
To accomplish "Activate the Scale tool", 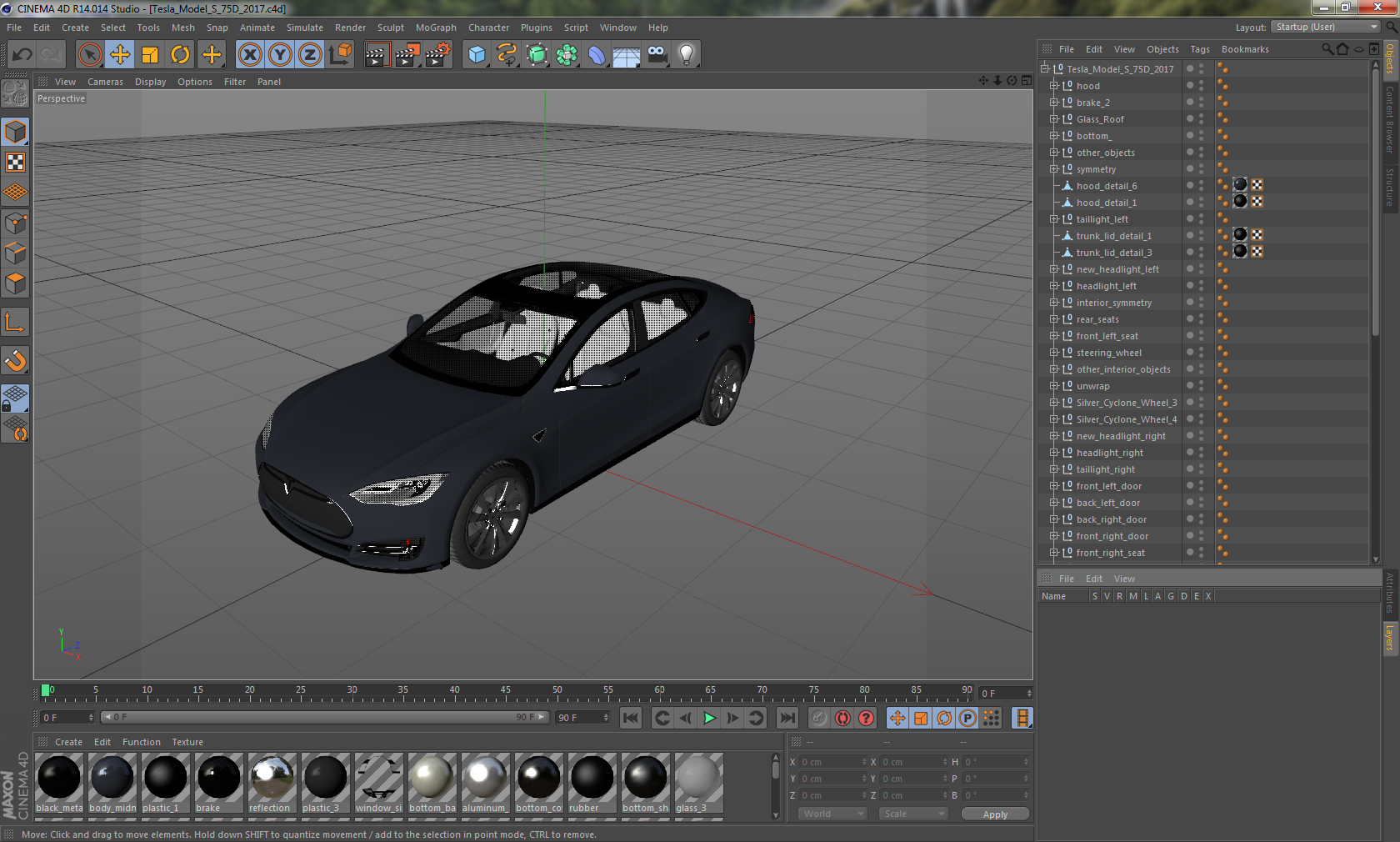I will [150, 55].
